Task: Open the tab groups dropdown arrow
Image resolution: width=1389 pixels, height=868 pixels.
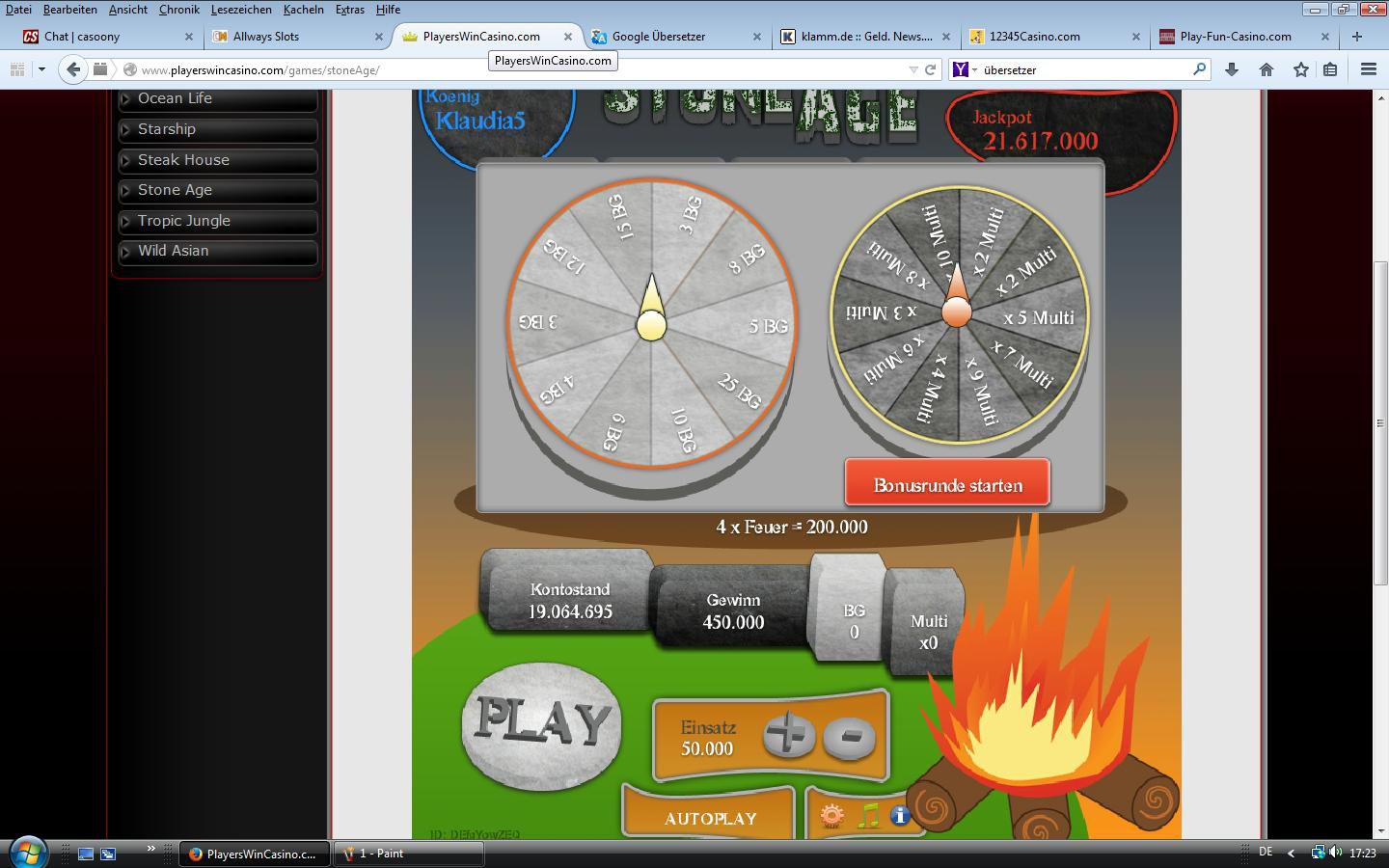Action: 41,69
